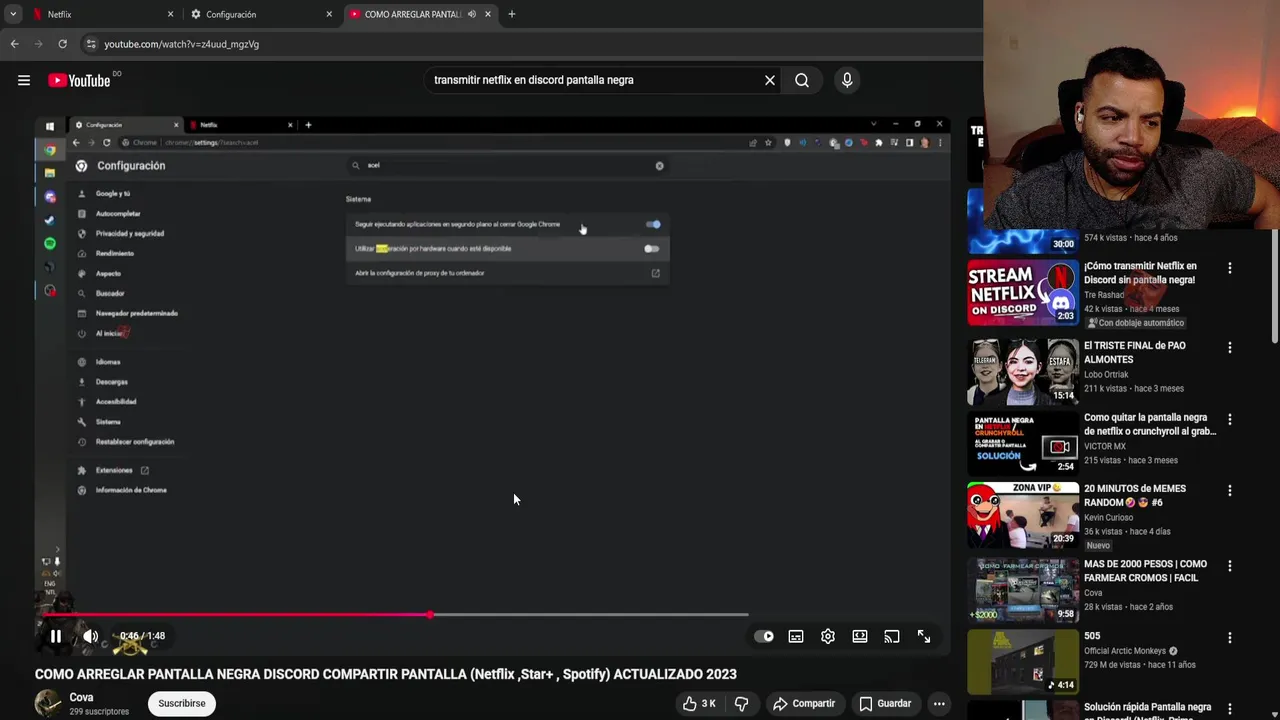View site information icon in address bar
Viewport: 1280px width, 720px height.
[90, 44]
